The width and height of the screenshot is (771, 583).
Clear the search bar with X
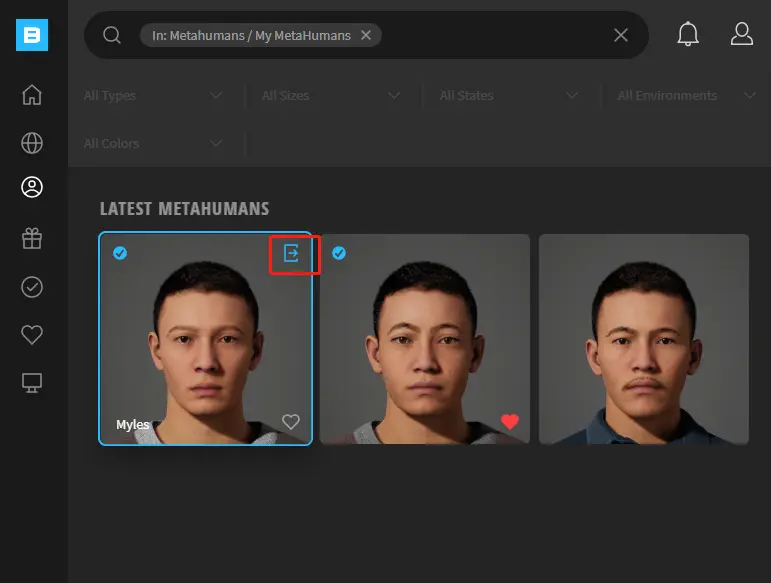[x=621, y=35]
